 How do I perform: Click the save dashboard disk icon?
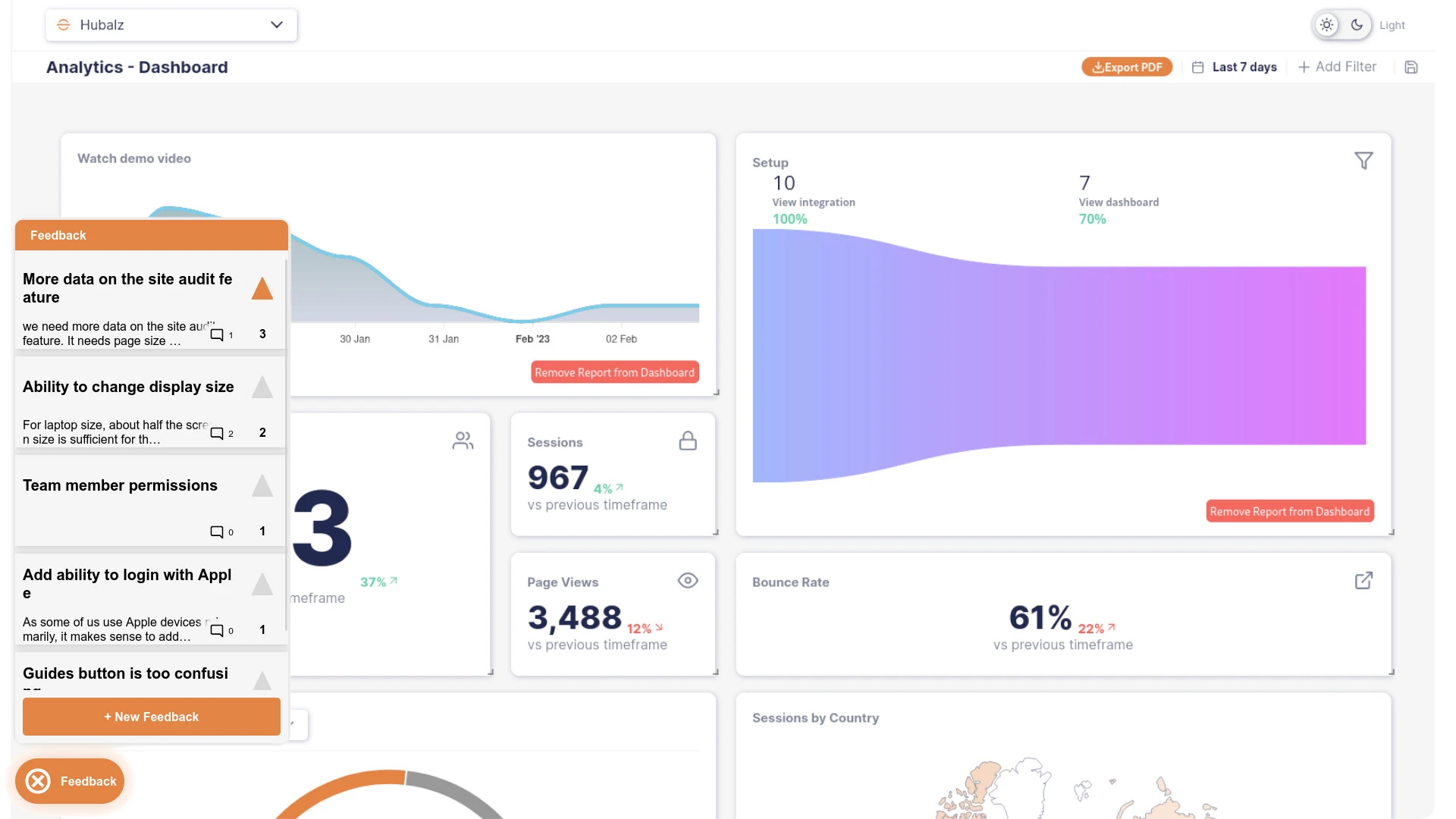click(1411, 67)
